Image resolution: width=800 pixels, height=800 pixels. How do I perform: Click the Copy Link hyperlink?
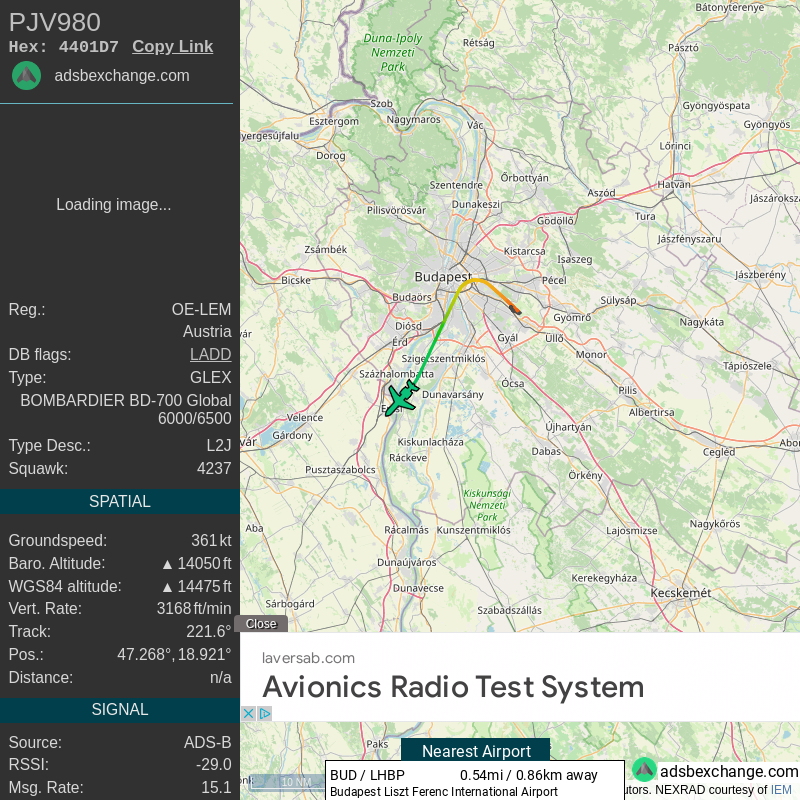(x=172, y=46)
